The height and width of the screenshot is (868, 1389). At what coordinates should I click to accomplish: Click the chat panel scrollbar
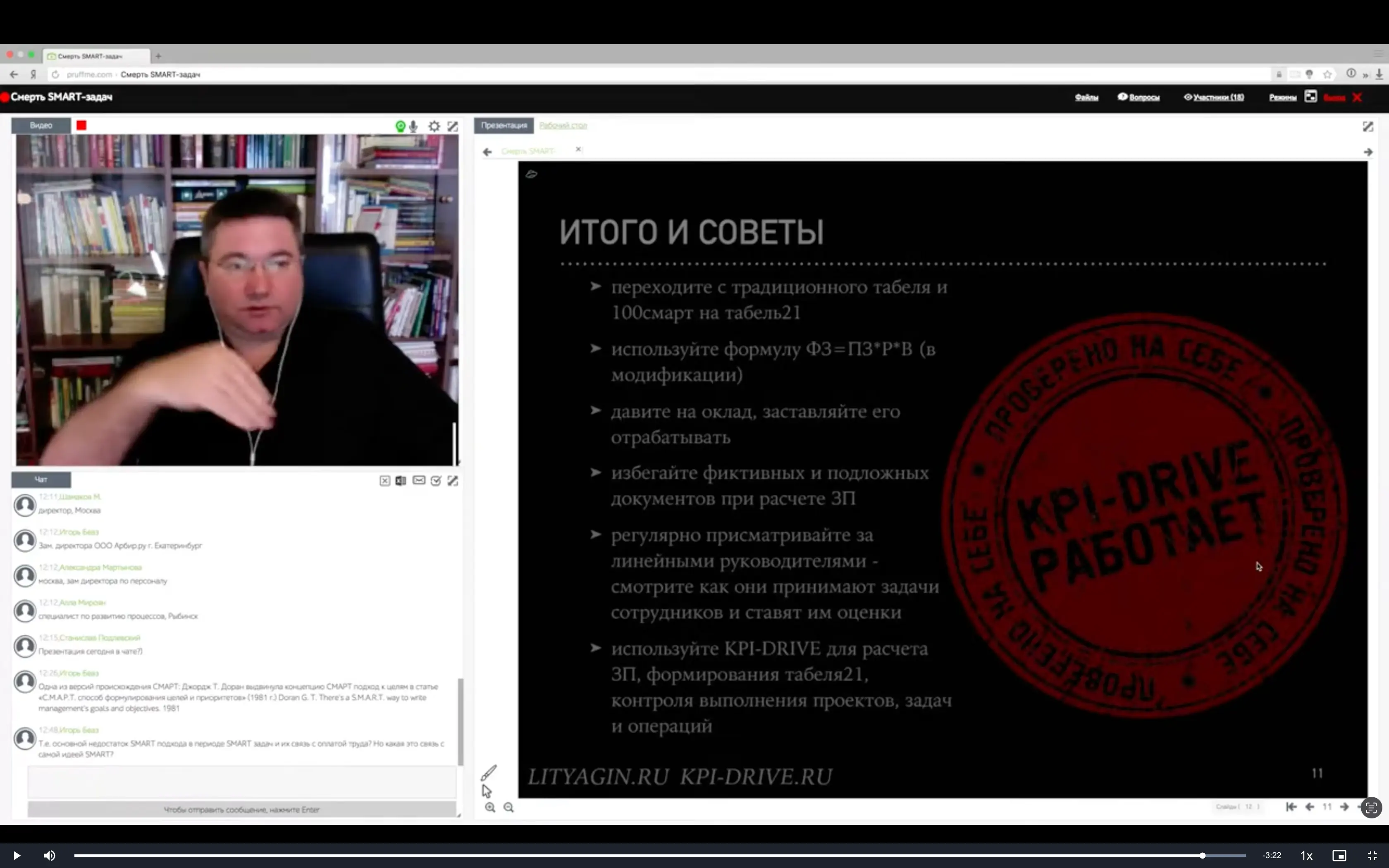tap(461, 722)
